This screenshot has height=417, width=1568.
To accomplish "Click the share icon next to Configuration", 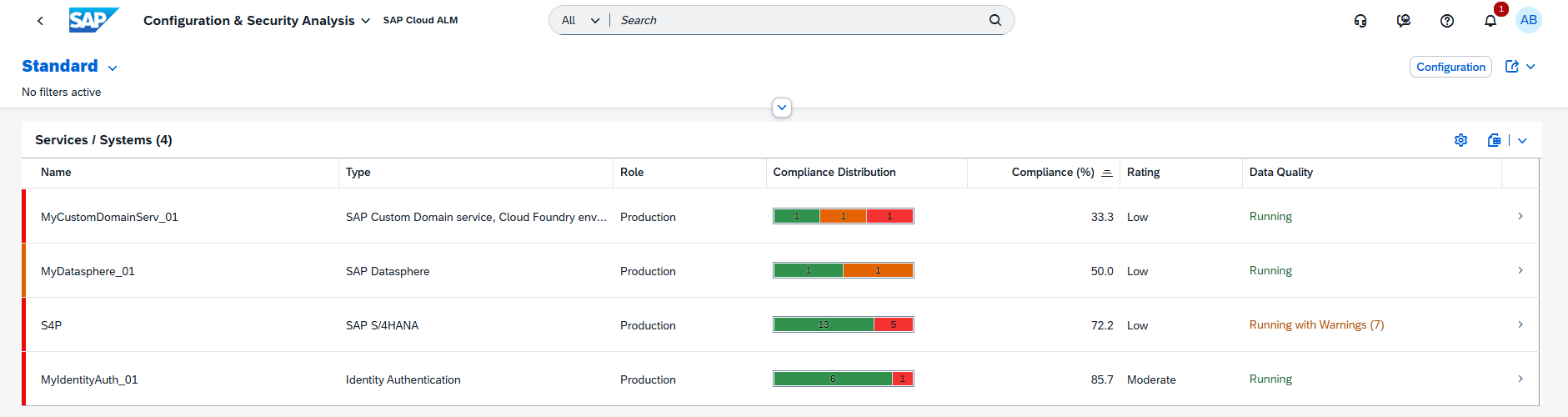I will point(1511,67).
